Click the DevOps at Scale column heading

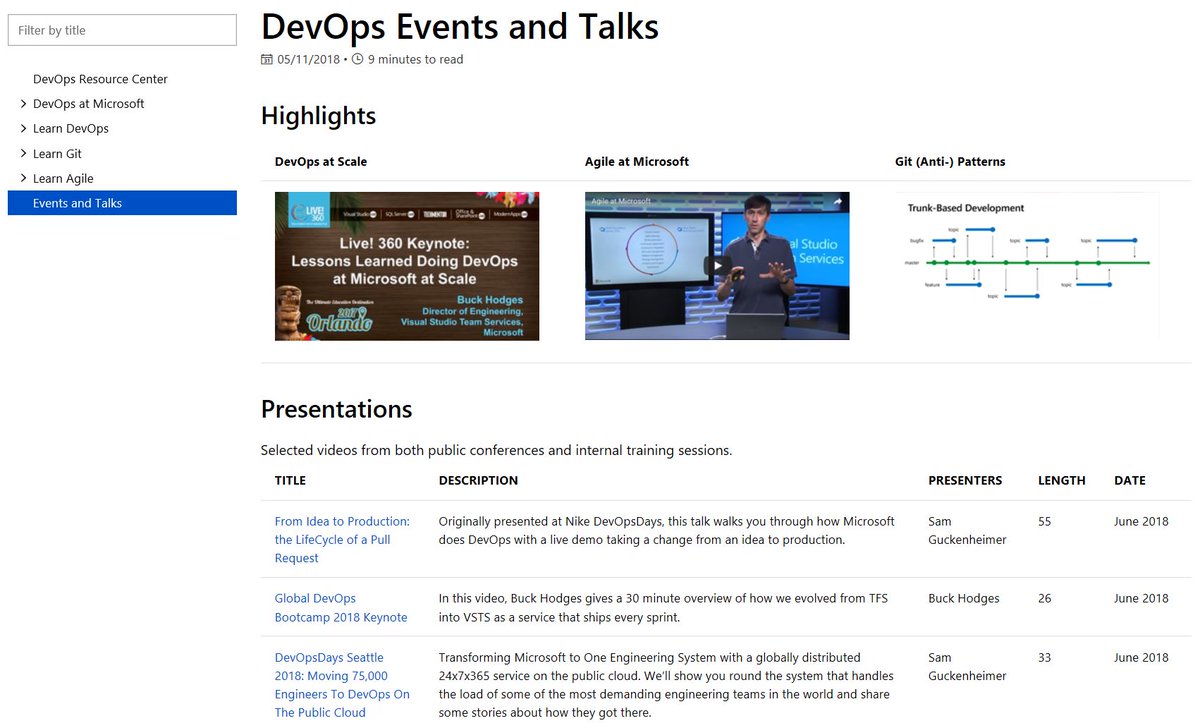pyautogui.click(x=321, y=161)
